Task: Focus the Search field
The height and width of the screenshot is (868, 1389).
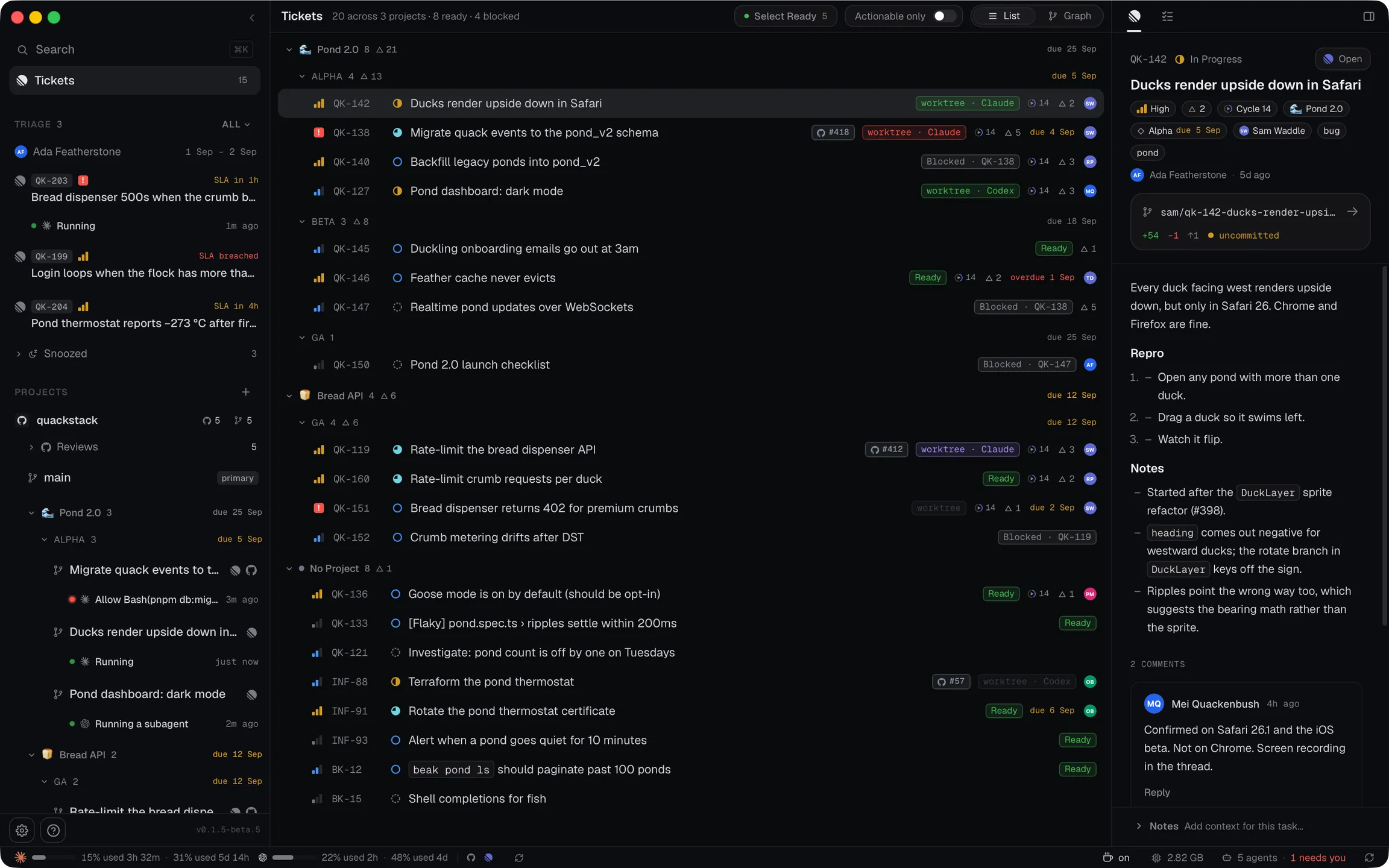Action: coord(134,49)
